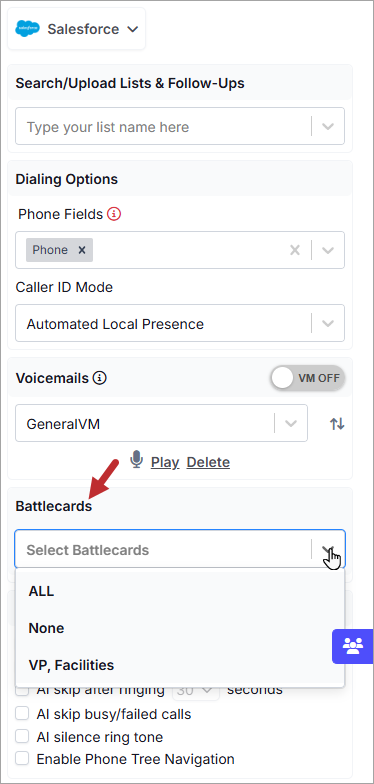The image size is (374, 784).
Task: Click the voicemail sort arrows icon
Action: tap(337, 424)
